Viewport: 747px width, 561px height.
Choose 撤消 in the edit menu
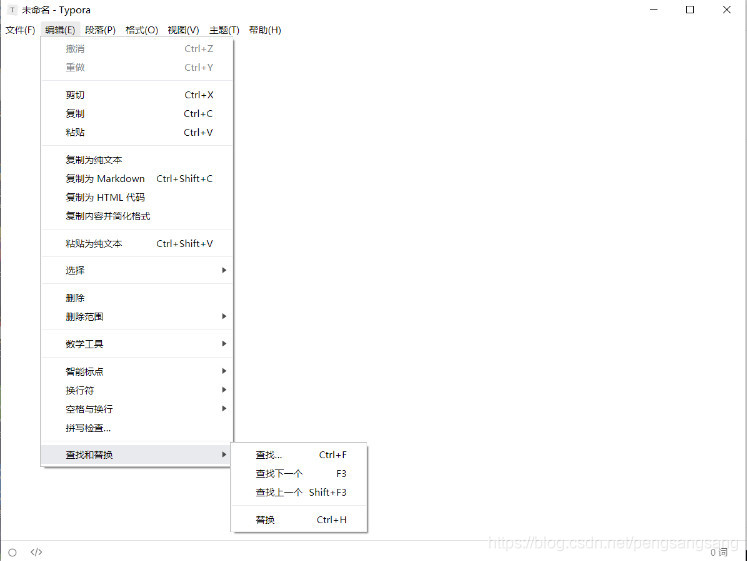tap(137, 49)
